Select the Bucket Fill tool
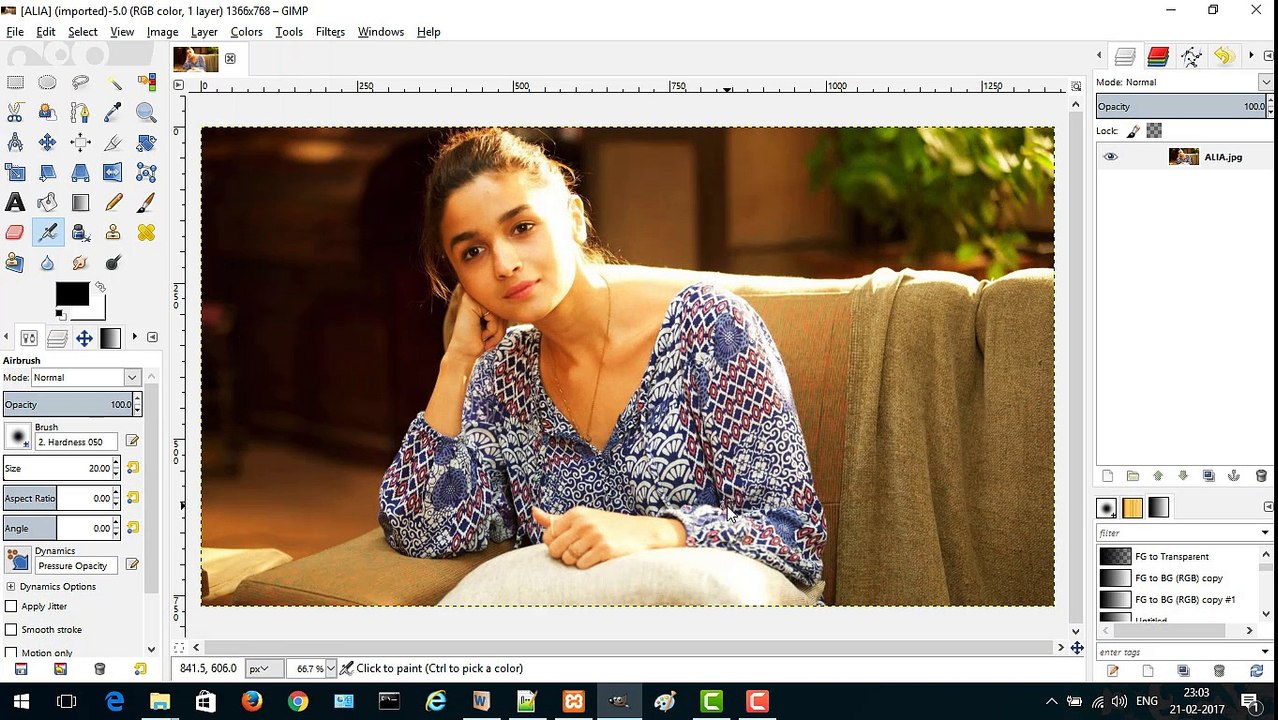The width and height of the screenshot is (1278, 720). (47, 203)
